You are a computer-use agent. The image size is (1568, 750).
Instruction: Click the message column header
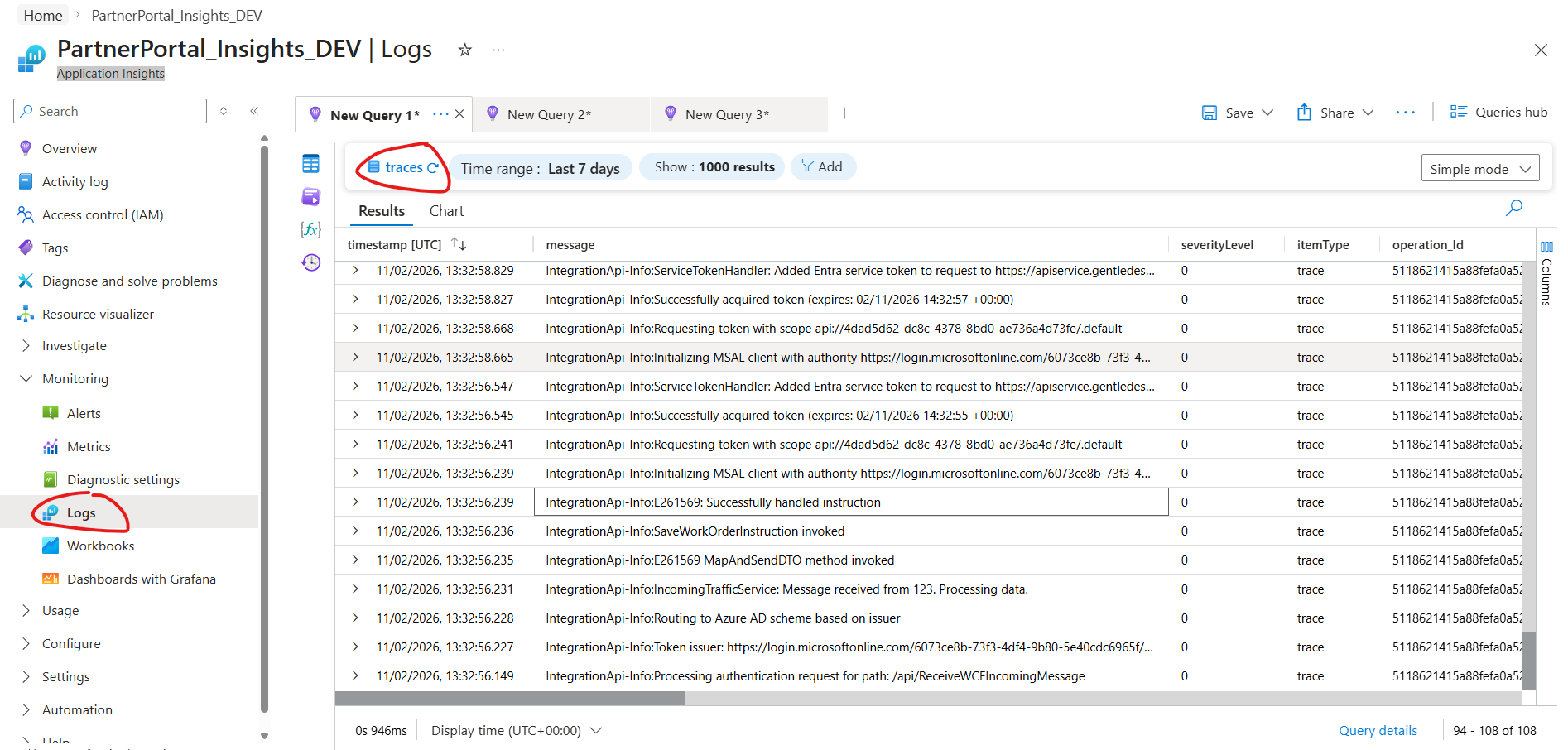(570, 245)
